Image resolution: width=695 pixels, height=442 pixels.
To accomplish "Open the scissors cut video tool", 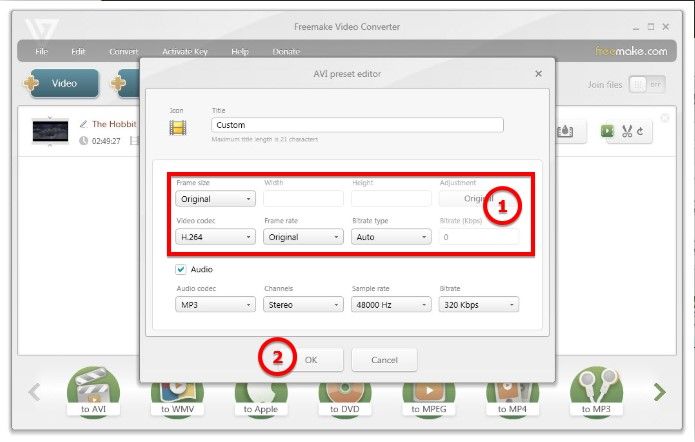I will point(627,130).
